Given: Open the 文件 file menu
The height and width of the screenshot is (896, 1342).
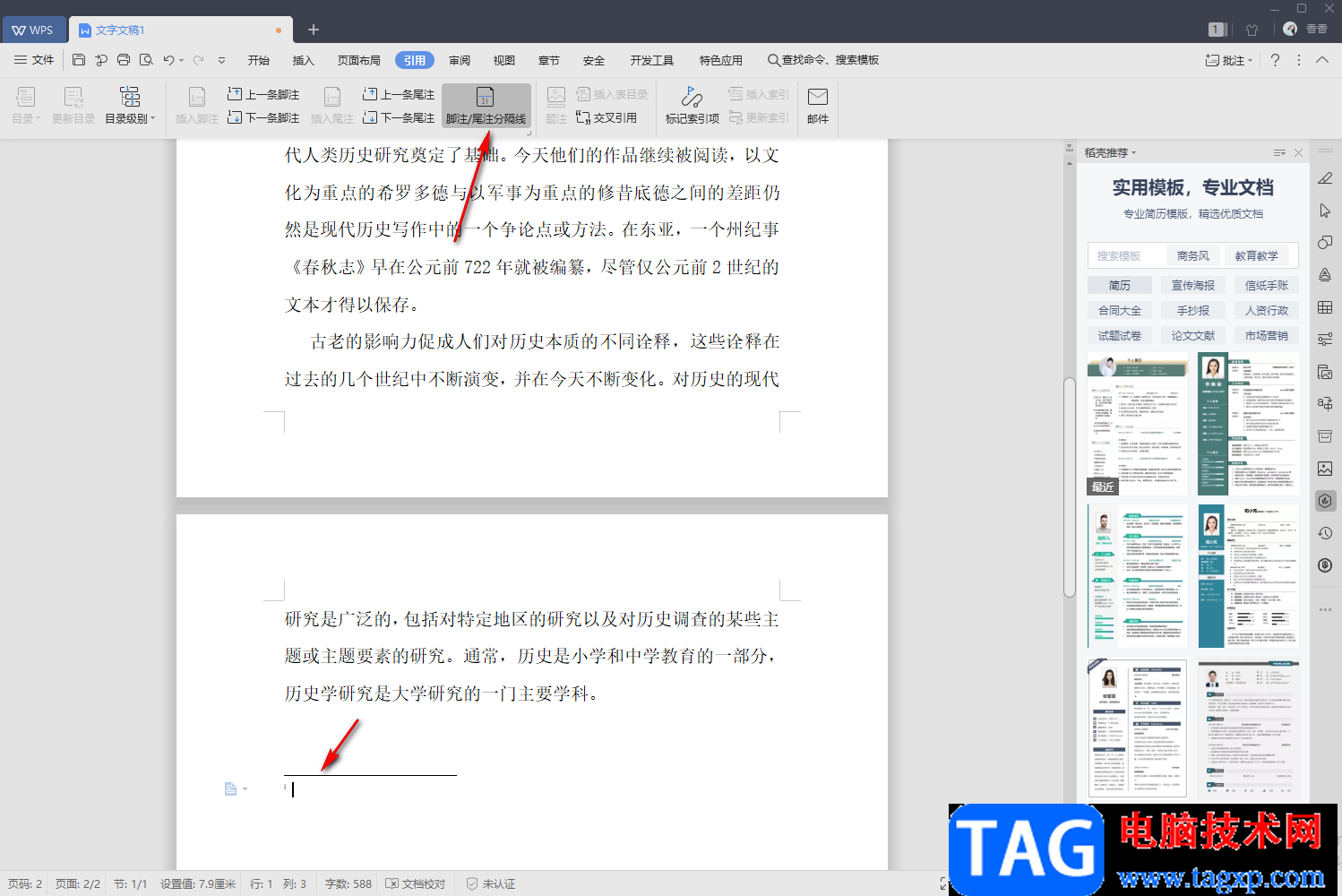Looking at the screenshot, I should [34, 60].
